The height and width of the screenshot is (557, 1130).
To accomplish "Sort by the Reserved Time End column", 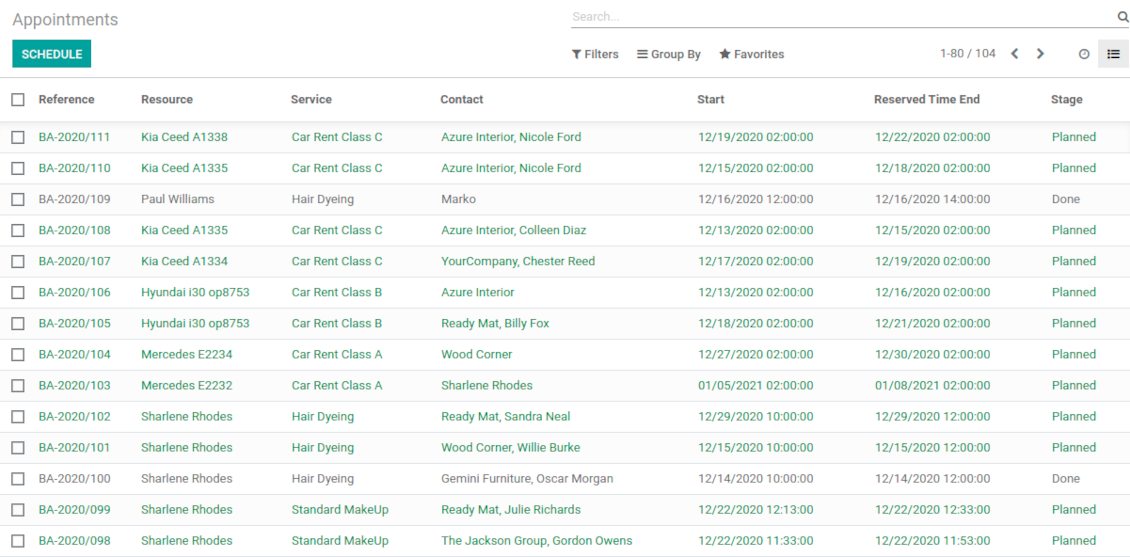I will coord(926,100).
